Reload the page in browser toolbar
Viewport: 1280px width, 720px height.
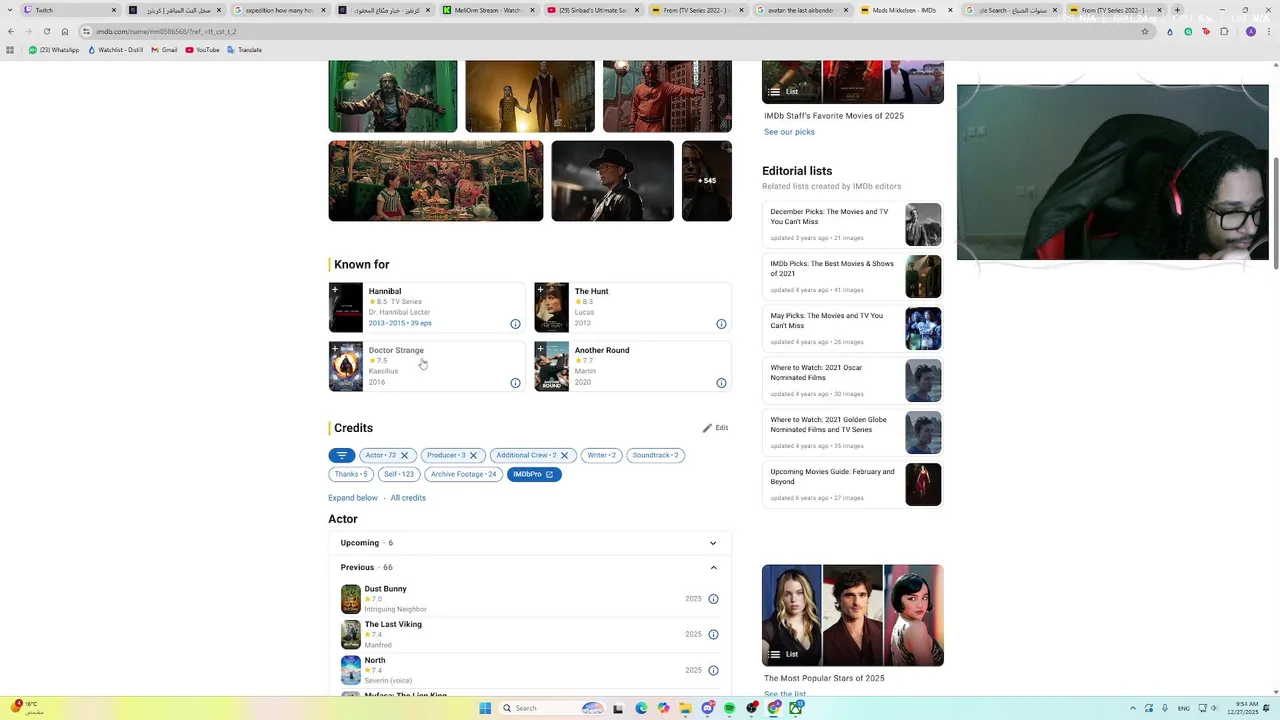click(46, 31)
